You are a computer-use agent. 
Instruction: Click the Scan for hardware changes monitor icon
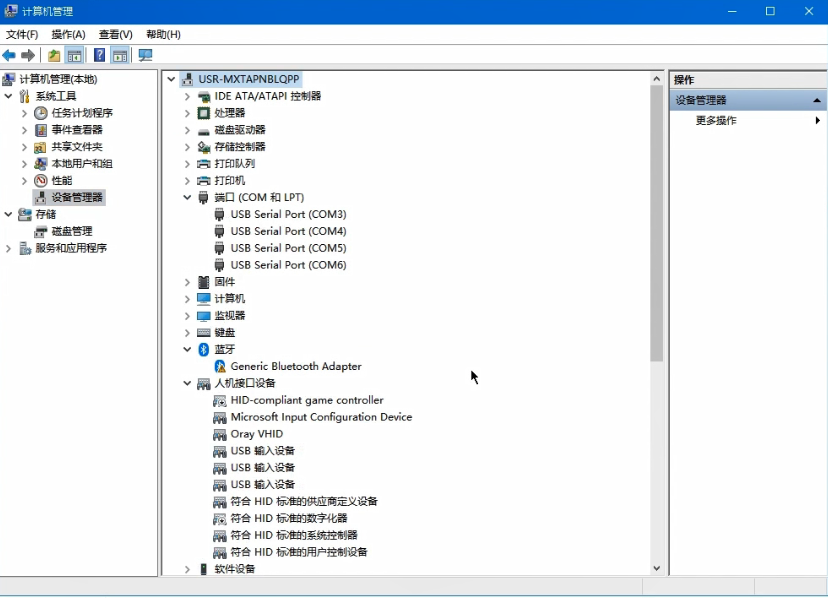click(x=145, y=55)
